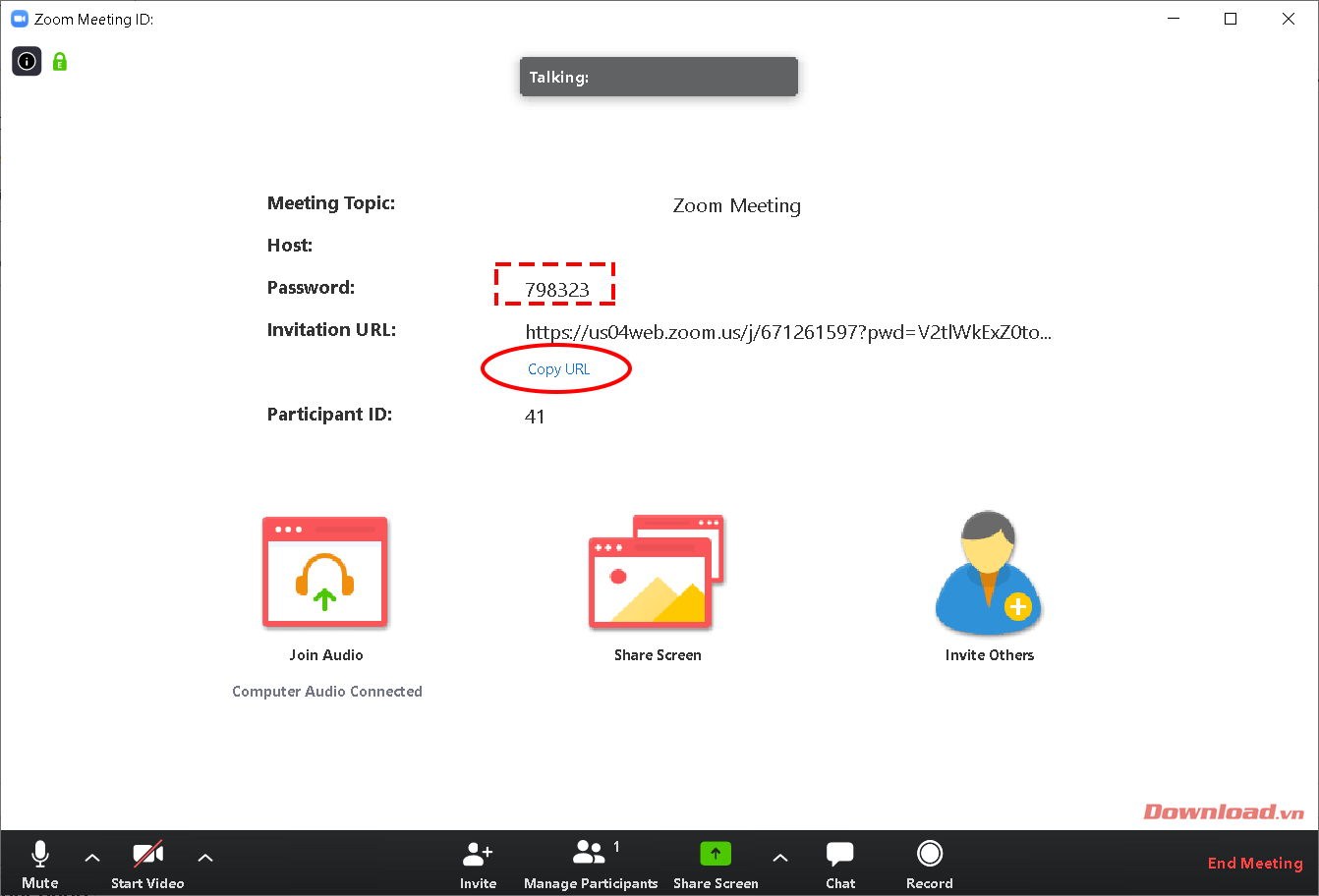This screenshot has height=896, width=1319.
Task: Click the meeting password 798323
Action: 557,290
